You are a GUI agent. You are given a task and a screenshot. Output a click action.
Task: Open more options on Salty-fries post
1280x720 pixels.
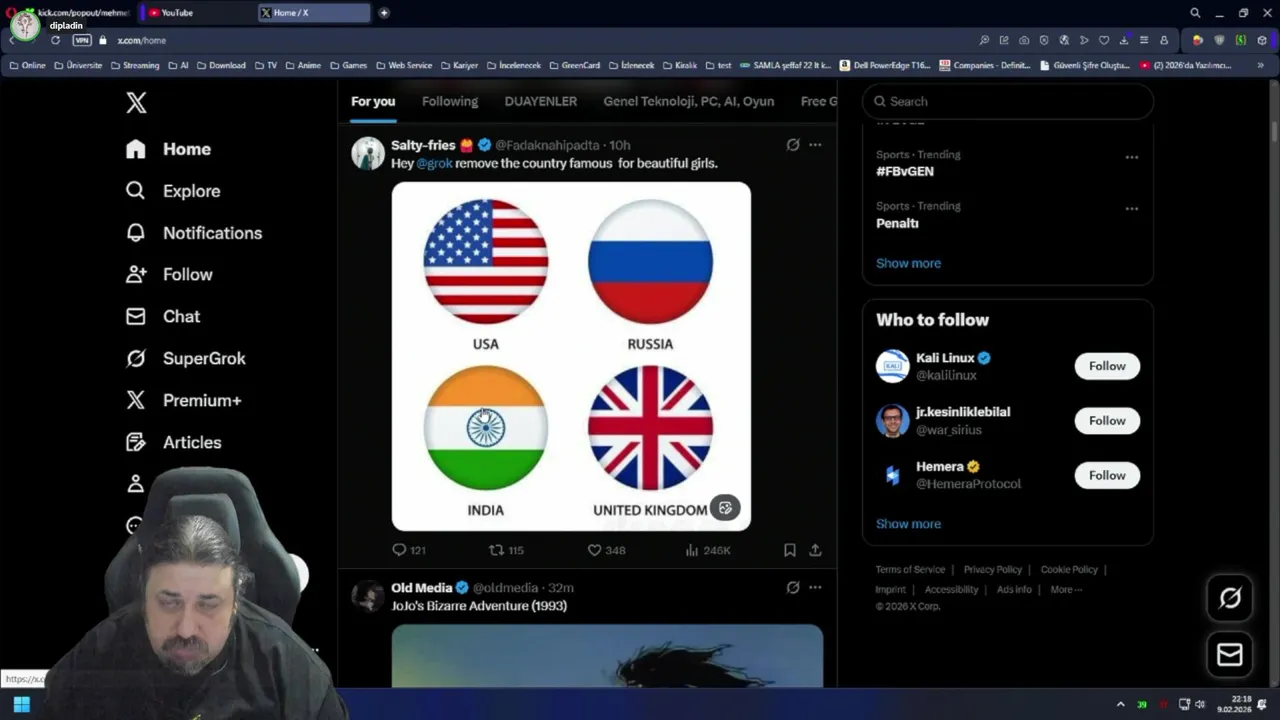815,145
